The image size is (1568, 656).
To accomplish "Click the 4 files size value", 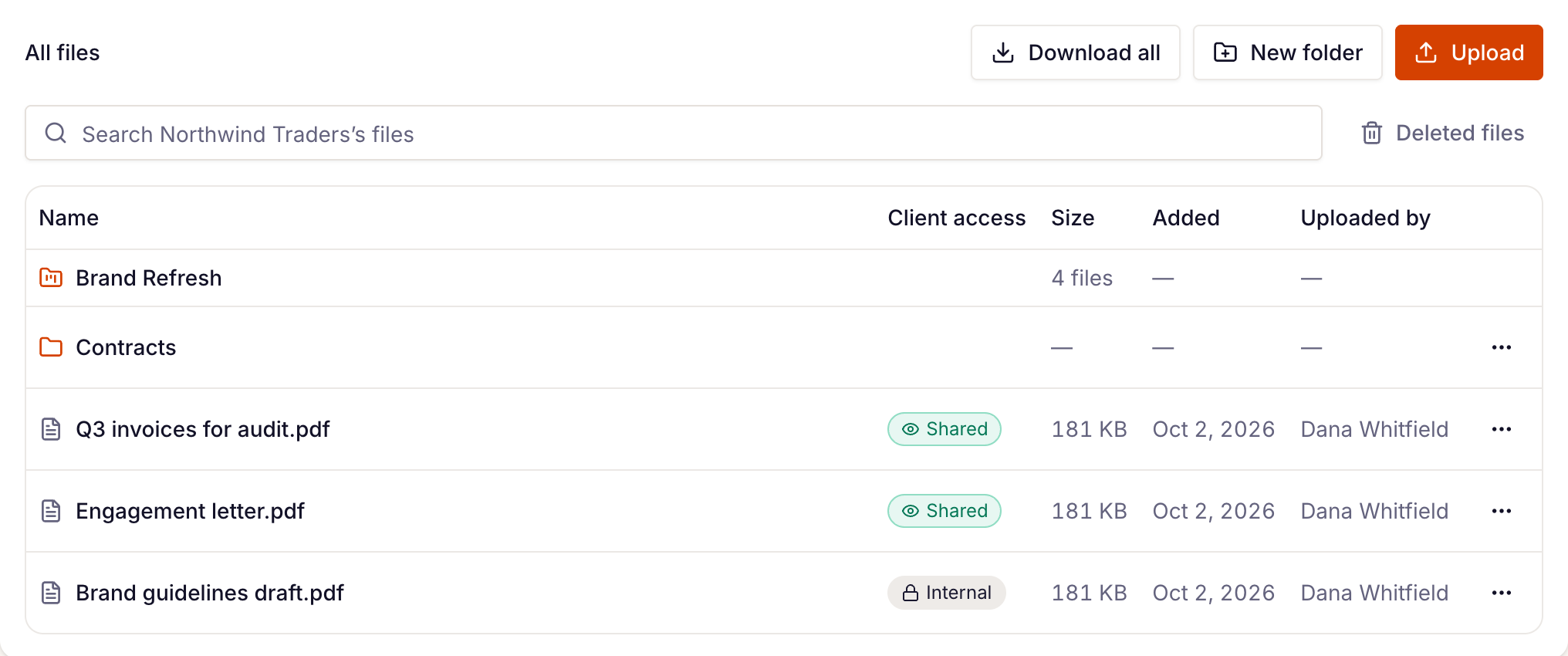I will 1082,278.
